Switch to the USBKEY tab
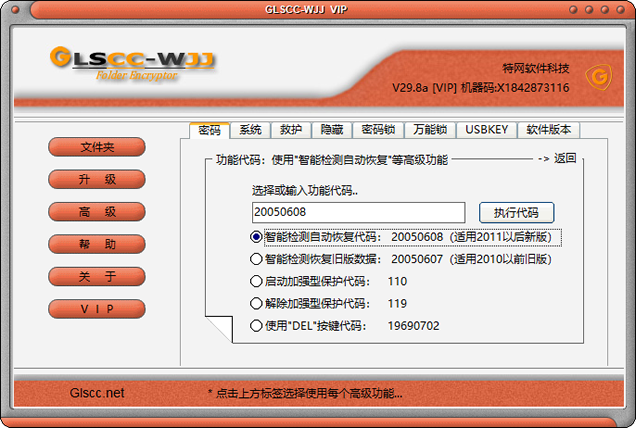Viewport: 636px width, 428px height. 486,130
